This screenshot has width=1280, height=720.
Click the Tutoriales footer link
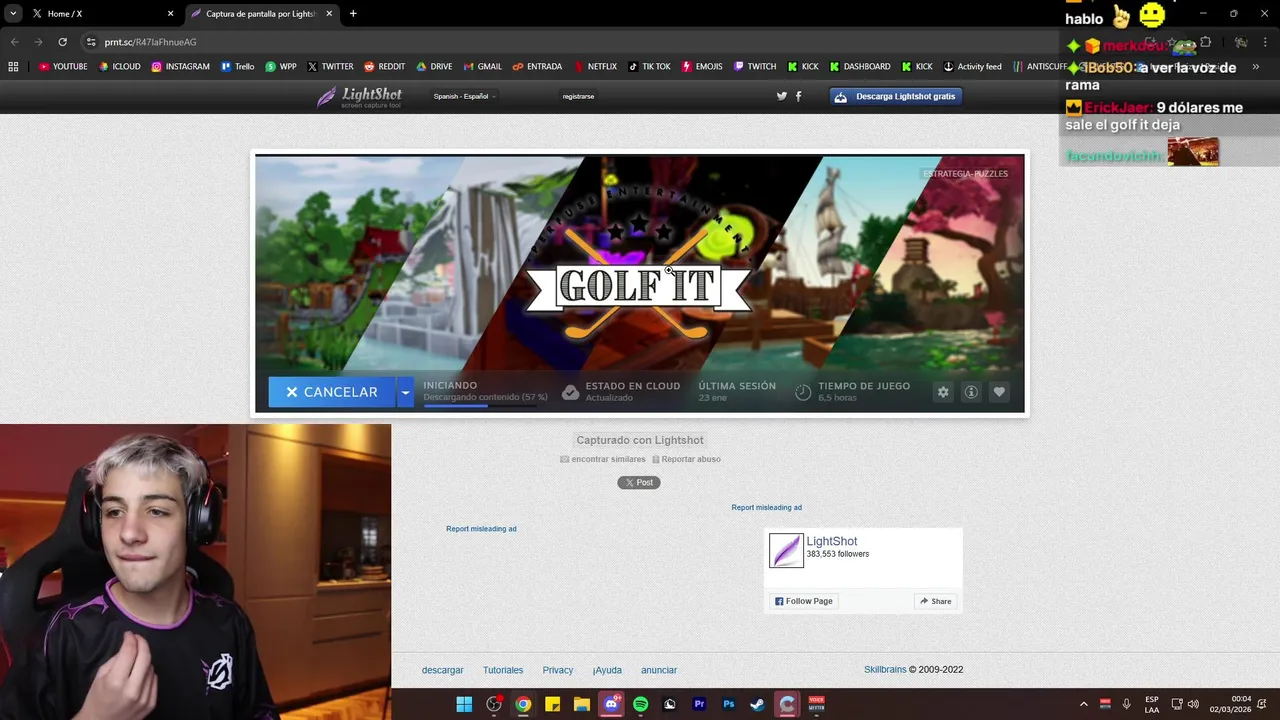[x=503, y=670]
